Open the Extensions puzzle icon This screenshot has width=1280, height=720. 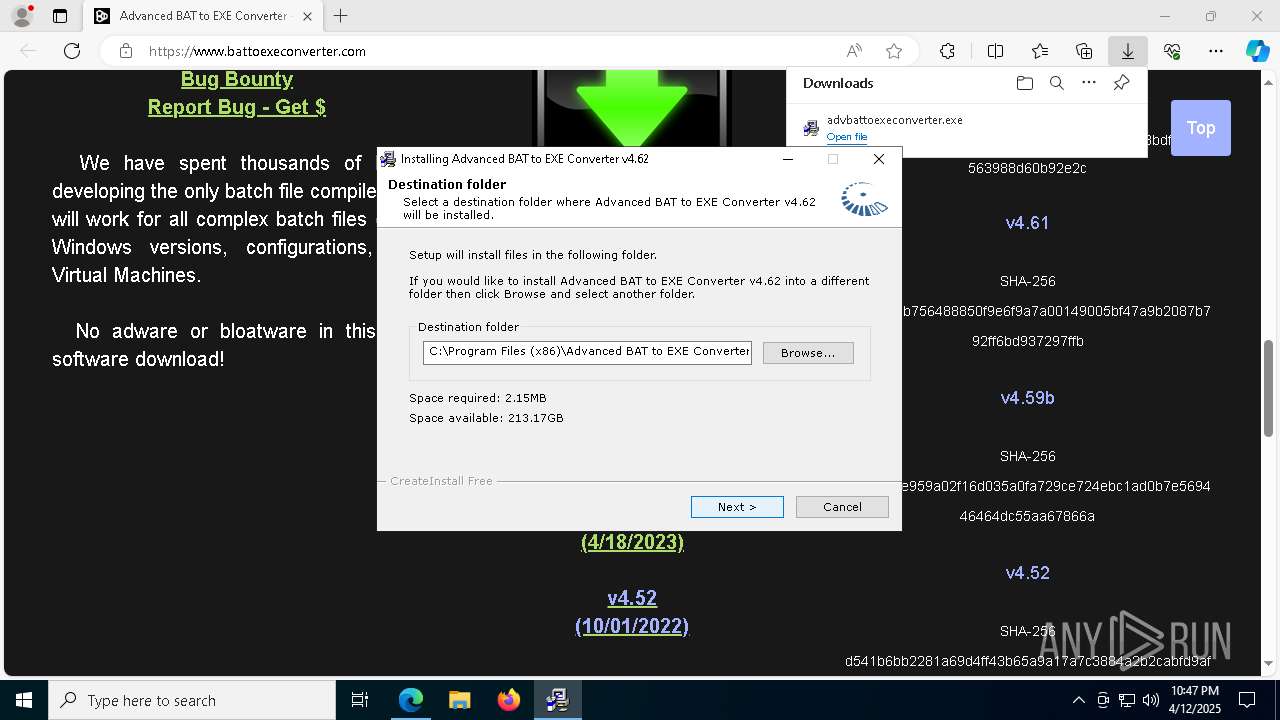(x=947, y=51)
